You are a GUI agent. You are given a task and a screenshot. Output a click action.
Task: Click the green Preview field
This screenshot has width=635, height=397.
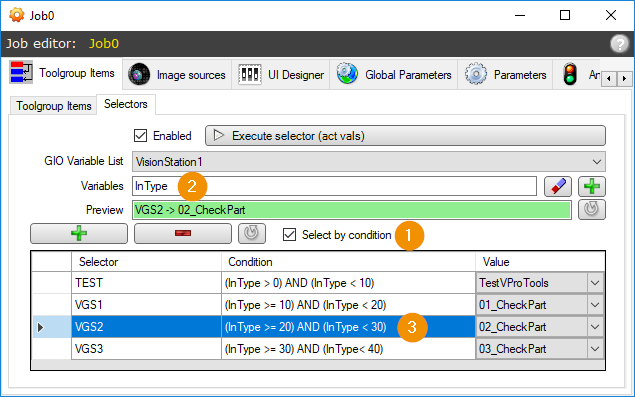coord(352,210)
